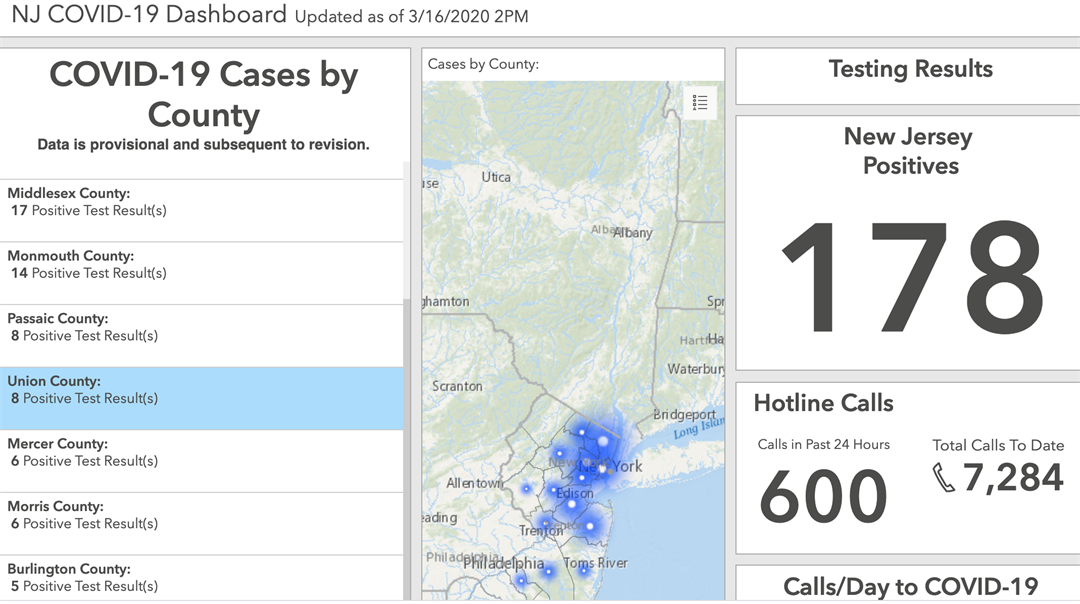Click the Scranton label on the map
The width and height of the screenshot is (1080, 604).
pos(457,386)
